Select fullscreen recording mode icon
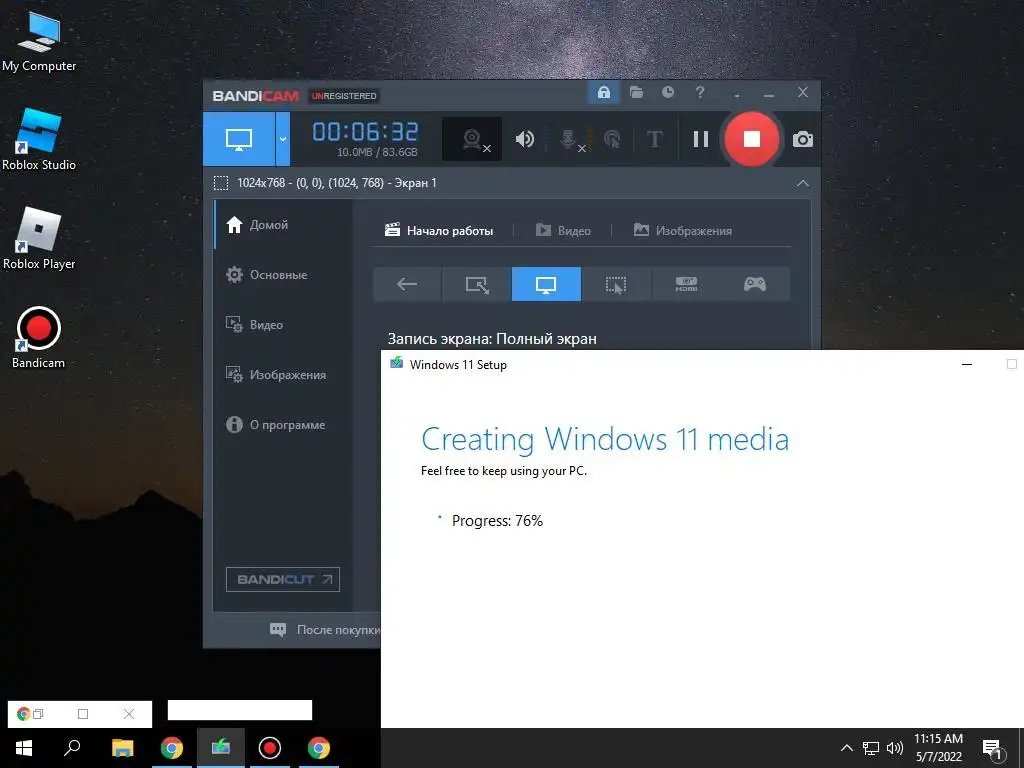The width and height of the screenshot is (1024, 768). pyautogui.click(x=546, y=284)
